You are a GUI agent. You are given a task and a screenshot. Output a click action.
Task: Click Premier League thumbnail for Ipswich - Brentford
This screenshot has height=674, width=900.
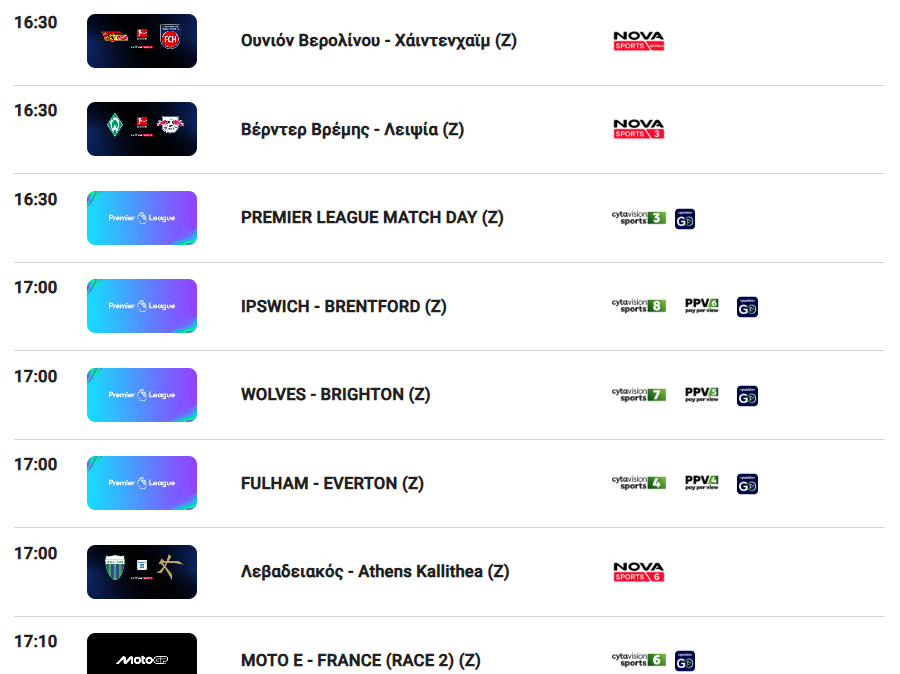142,306
